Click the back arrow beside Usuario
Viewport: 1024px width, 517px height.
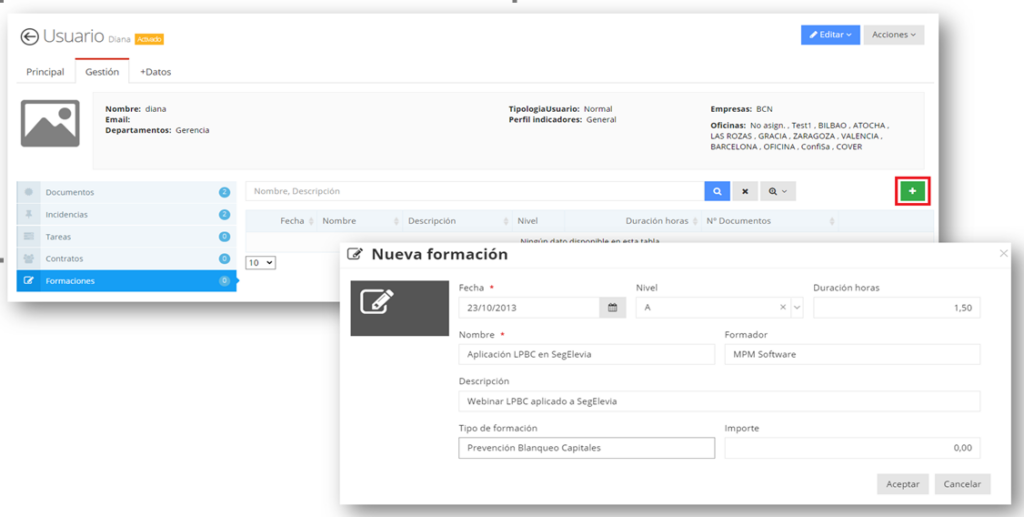tap(30, 37)
